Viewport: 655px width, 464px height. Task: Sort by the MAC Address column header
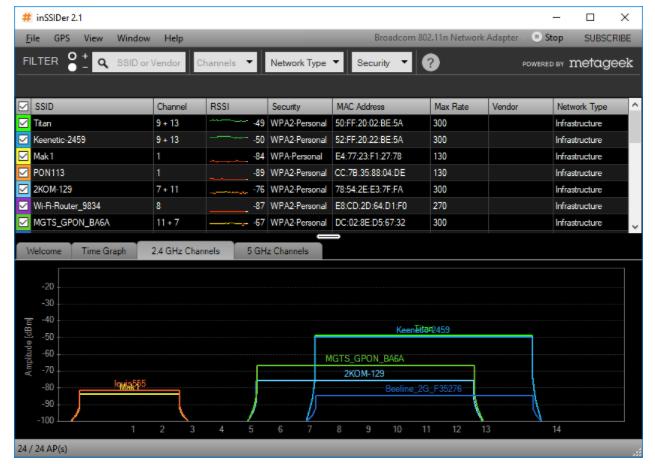click(381, 106)
